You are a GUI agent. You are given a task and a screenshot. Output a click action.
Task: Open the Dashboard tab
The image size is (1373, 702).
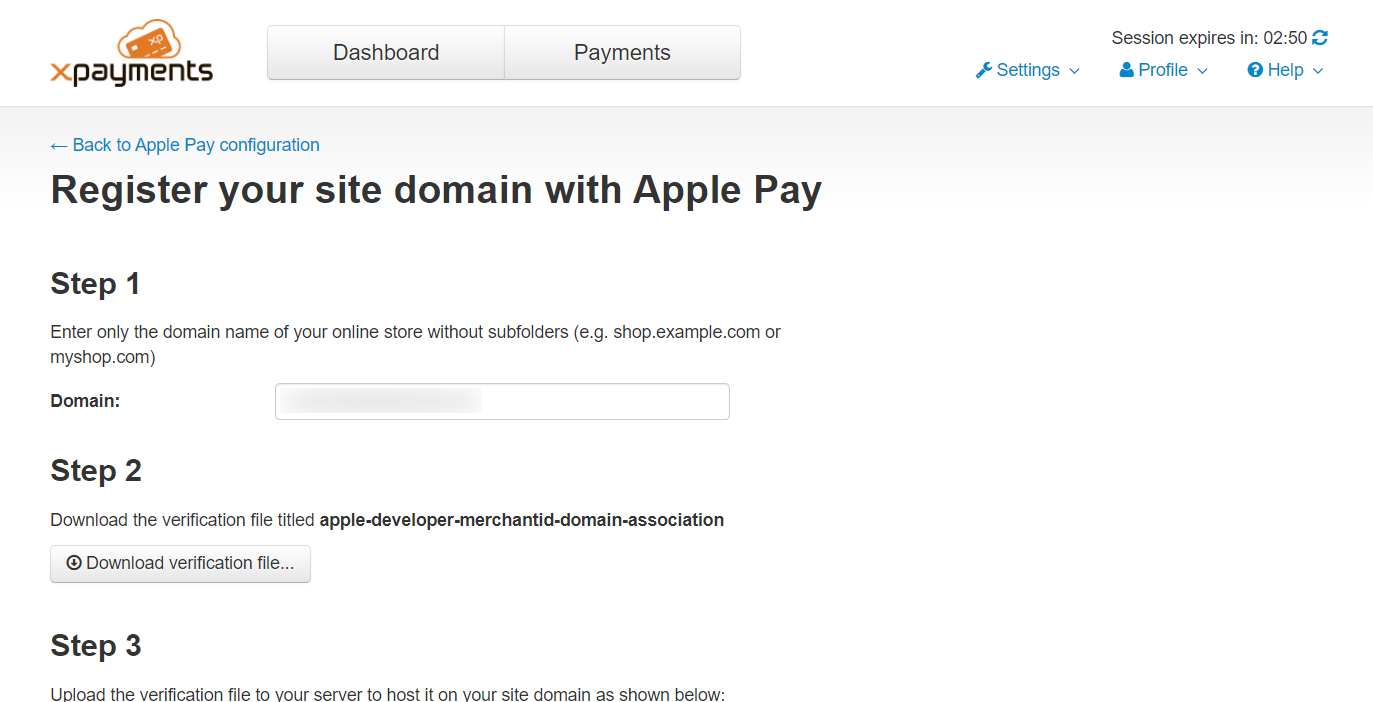[386, 53]
